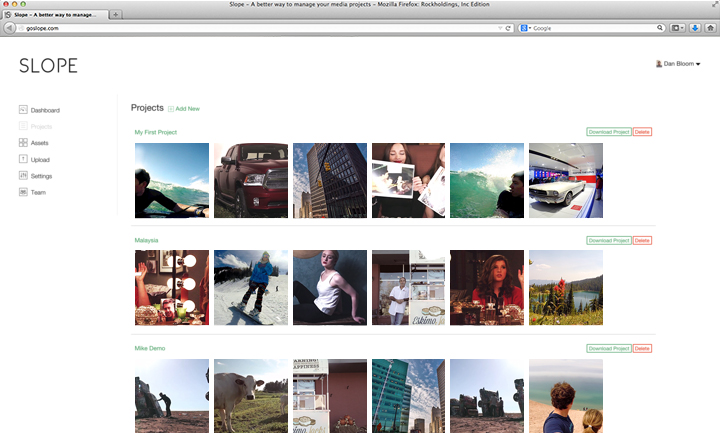Viewport: 720px width, 433px height.
Task: Click the browser home icon
Action: [x=709, y=28]
